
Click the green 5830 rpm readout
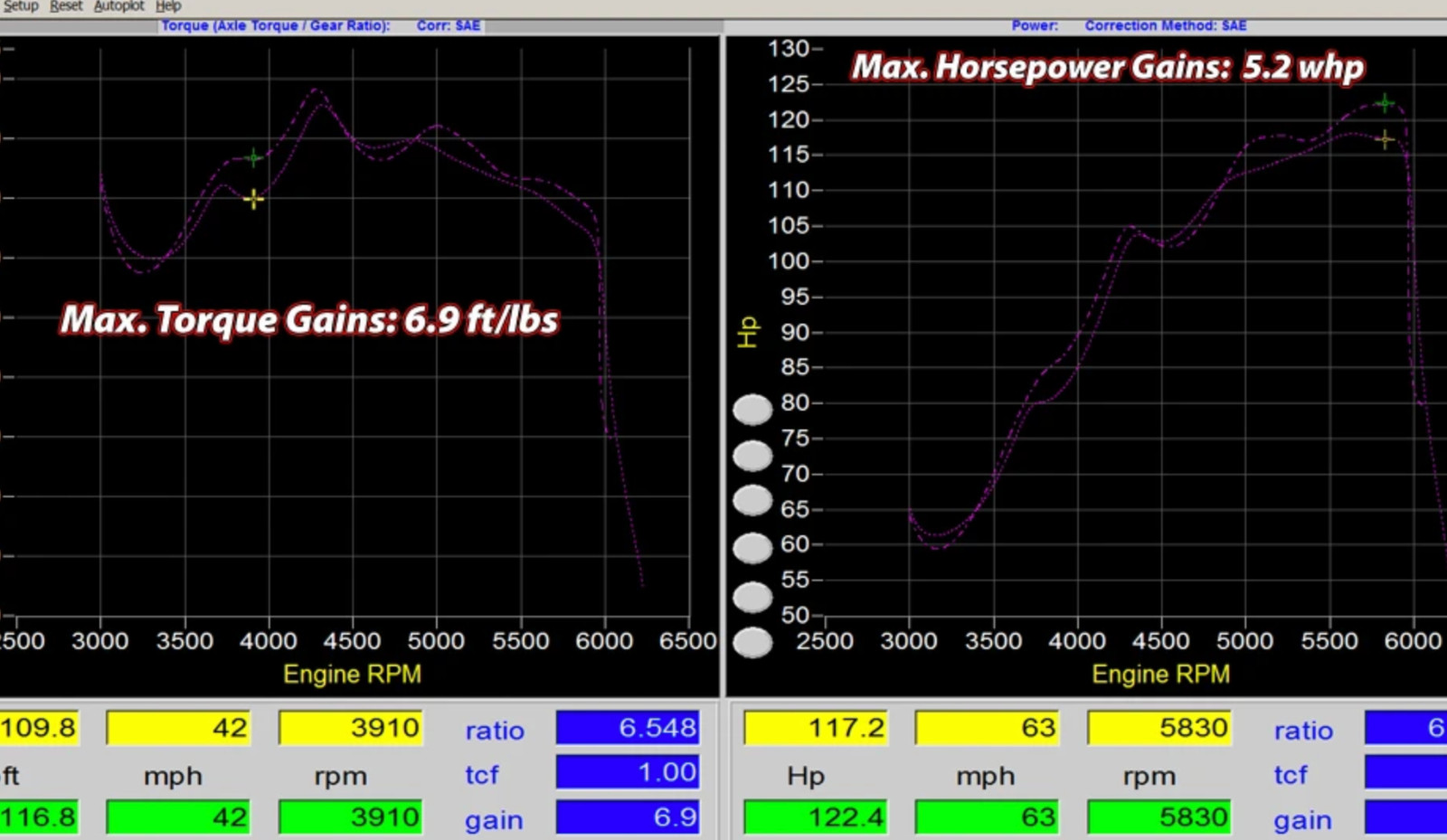(1159, 817)
